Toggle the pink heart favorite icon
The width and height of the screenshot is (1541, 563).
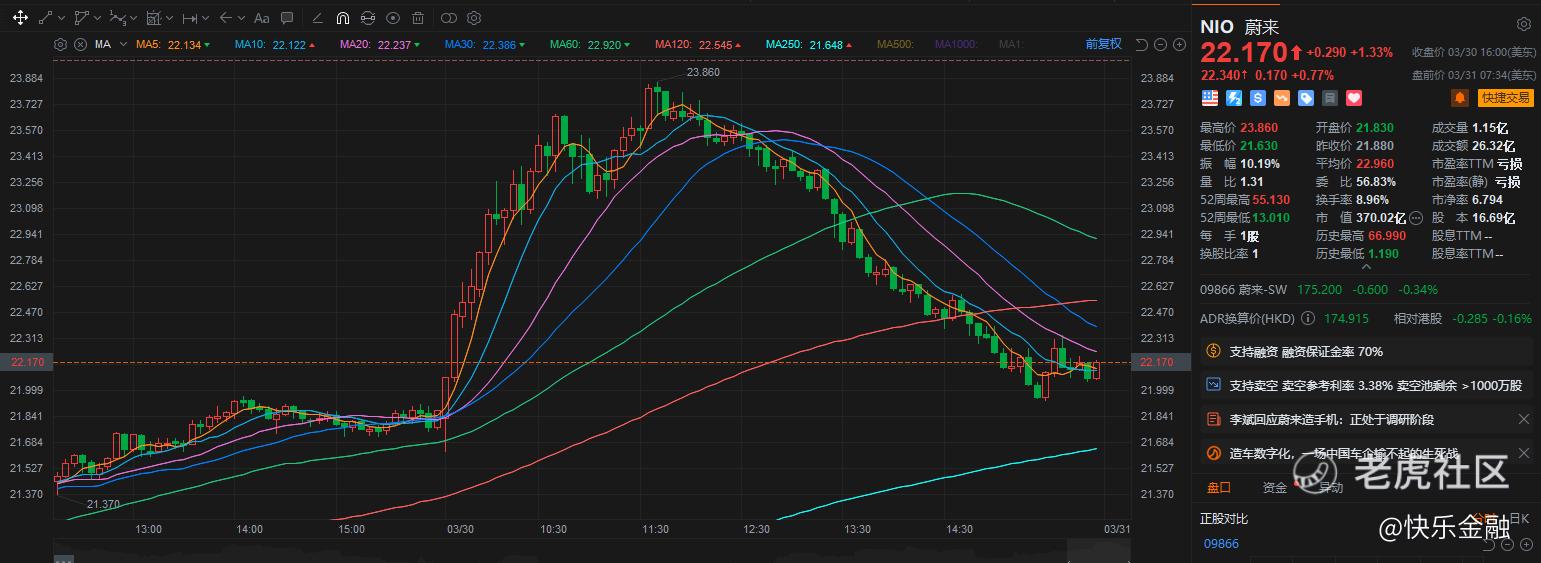coord(1354,98)
